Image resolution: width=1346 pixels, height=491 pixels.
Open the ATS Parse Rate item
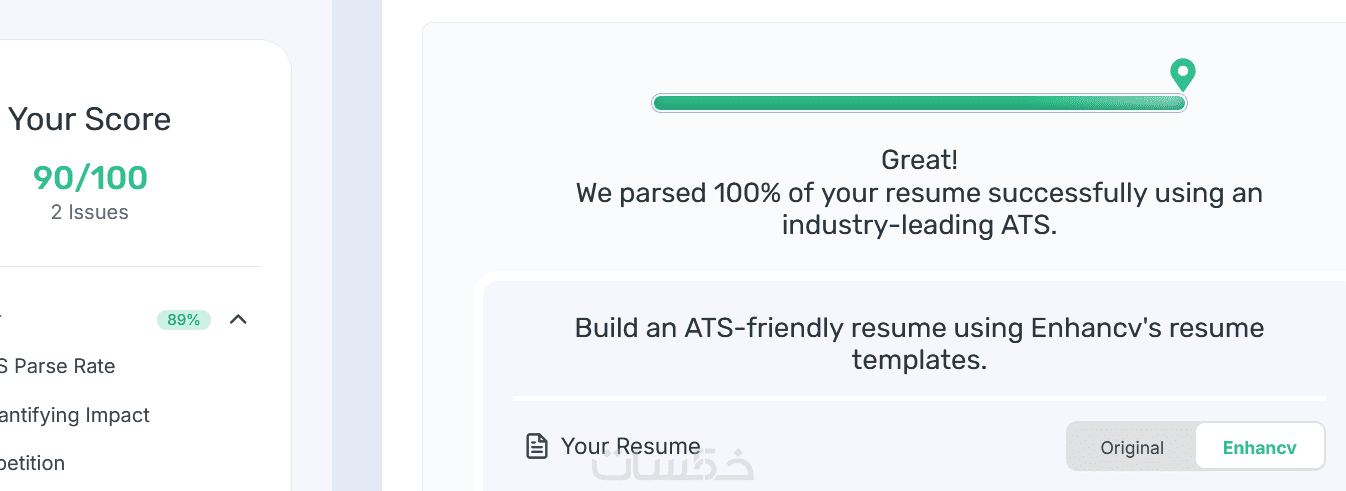pos(58,367)
